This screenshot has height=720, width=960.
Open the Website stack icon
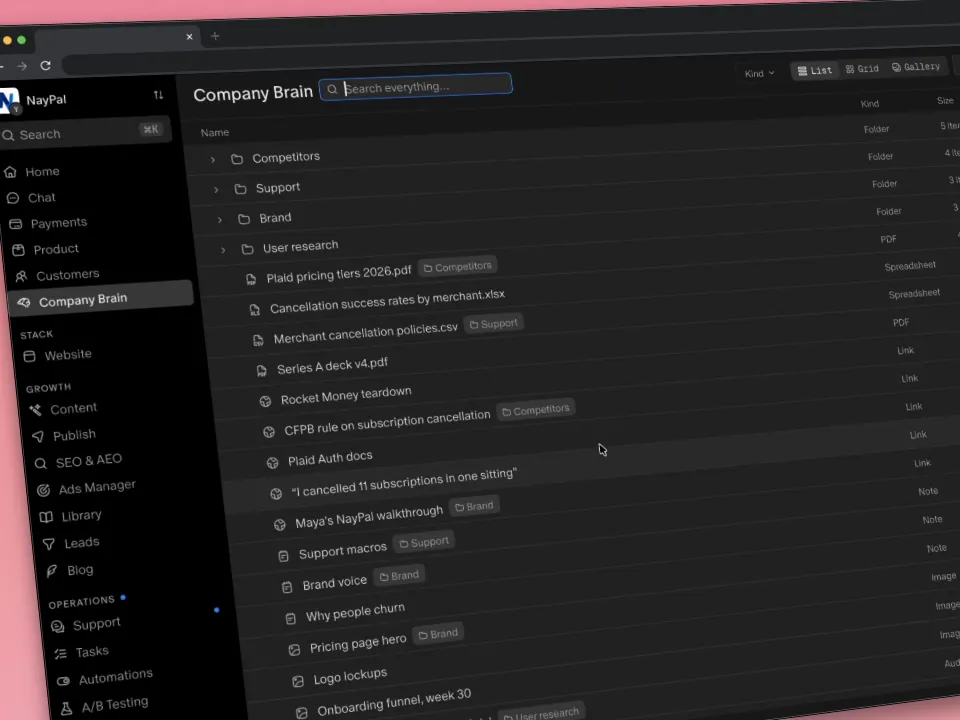[29, 356]
